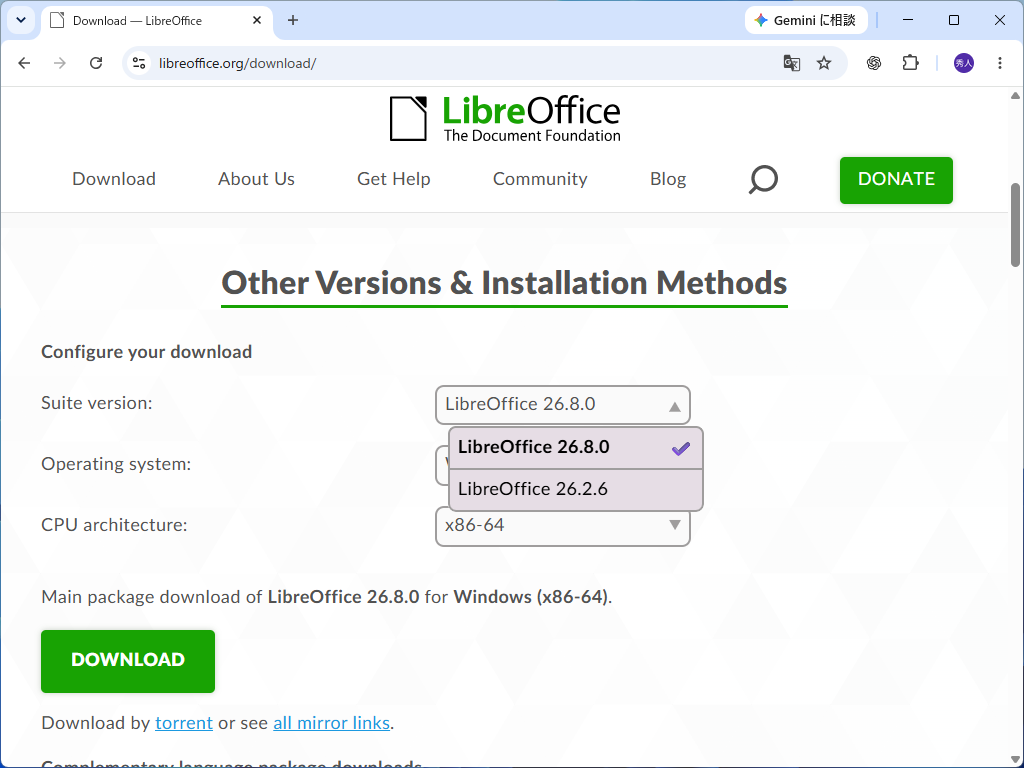This screenshot has height=768, width=1024.
Task: Click the Suite version: label
Action: (x=97, y=403)
